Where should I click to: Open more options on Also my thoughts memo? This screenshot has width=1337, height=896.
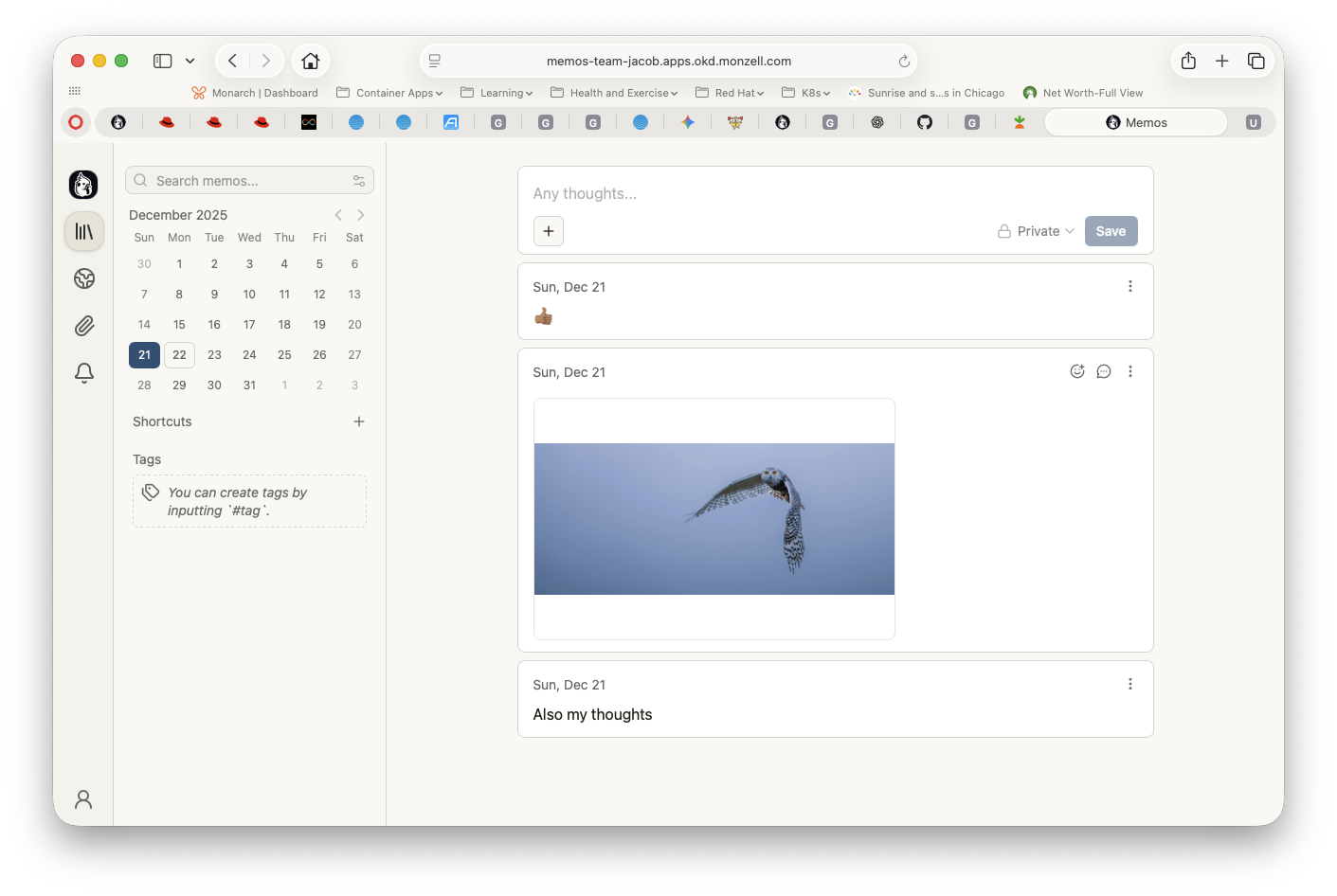pos(1129,684)
